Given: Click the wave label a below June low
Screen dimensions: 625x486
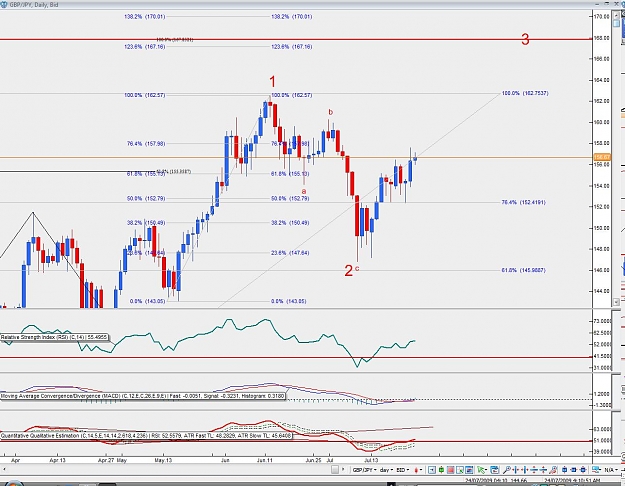Looking at the screenshot, I should point(304,191).
